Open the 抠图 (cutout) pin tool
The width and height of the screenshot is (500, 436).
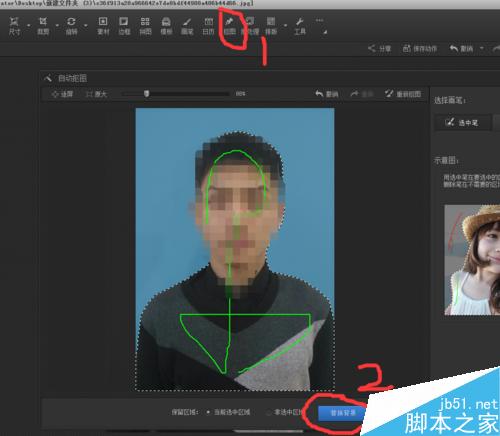click(229, 26)
